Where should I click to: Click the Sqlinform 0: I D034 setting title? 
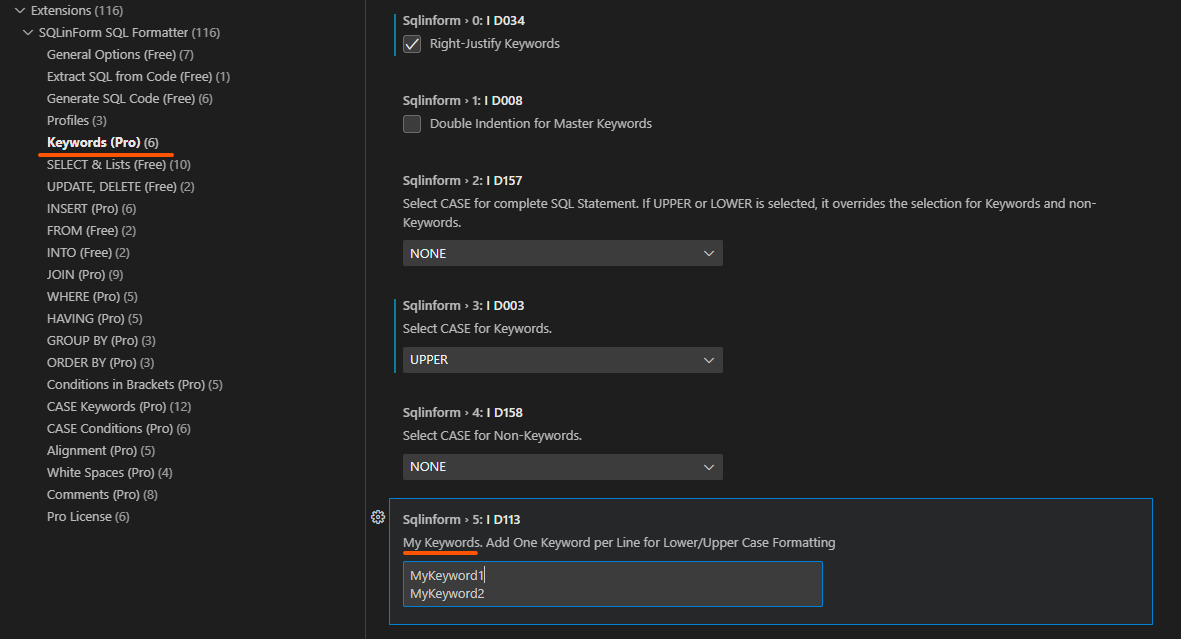coord(463,20)
